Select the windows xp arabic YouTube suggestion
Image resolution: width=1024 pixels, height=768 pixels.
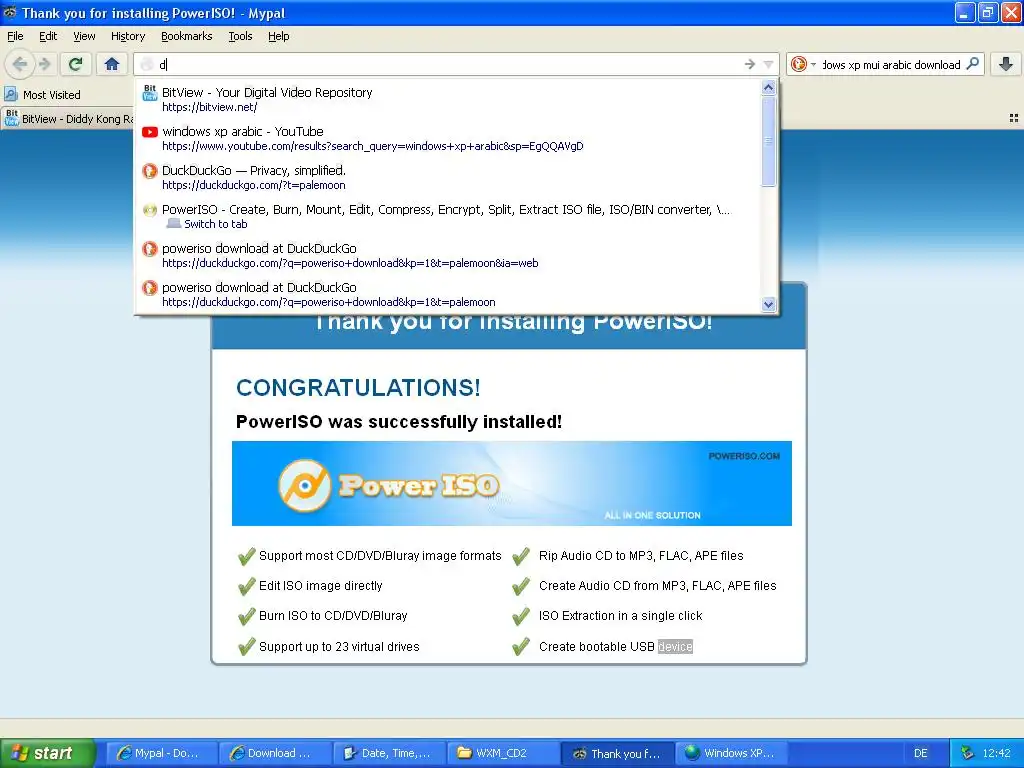448,138
